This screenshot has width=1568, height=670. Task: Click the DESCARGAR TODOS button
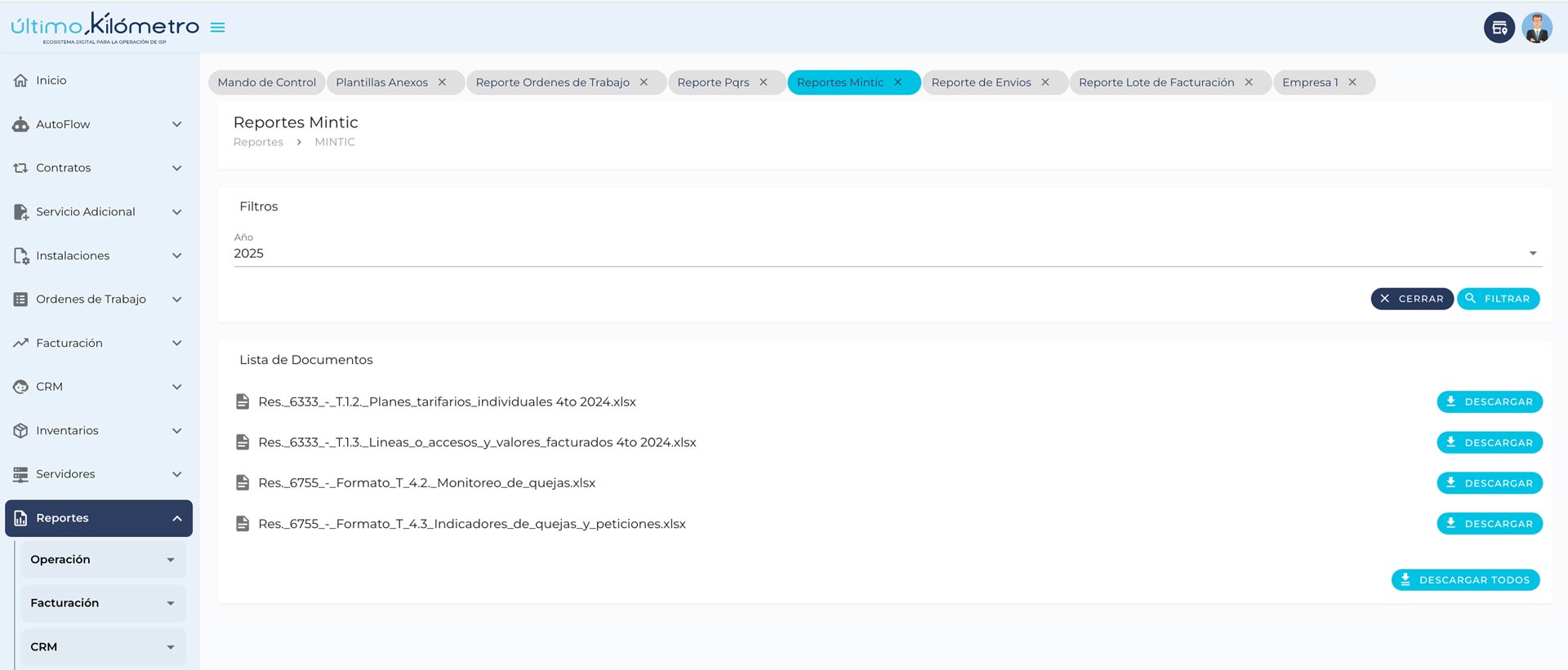(1465, 580)
